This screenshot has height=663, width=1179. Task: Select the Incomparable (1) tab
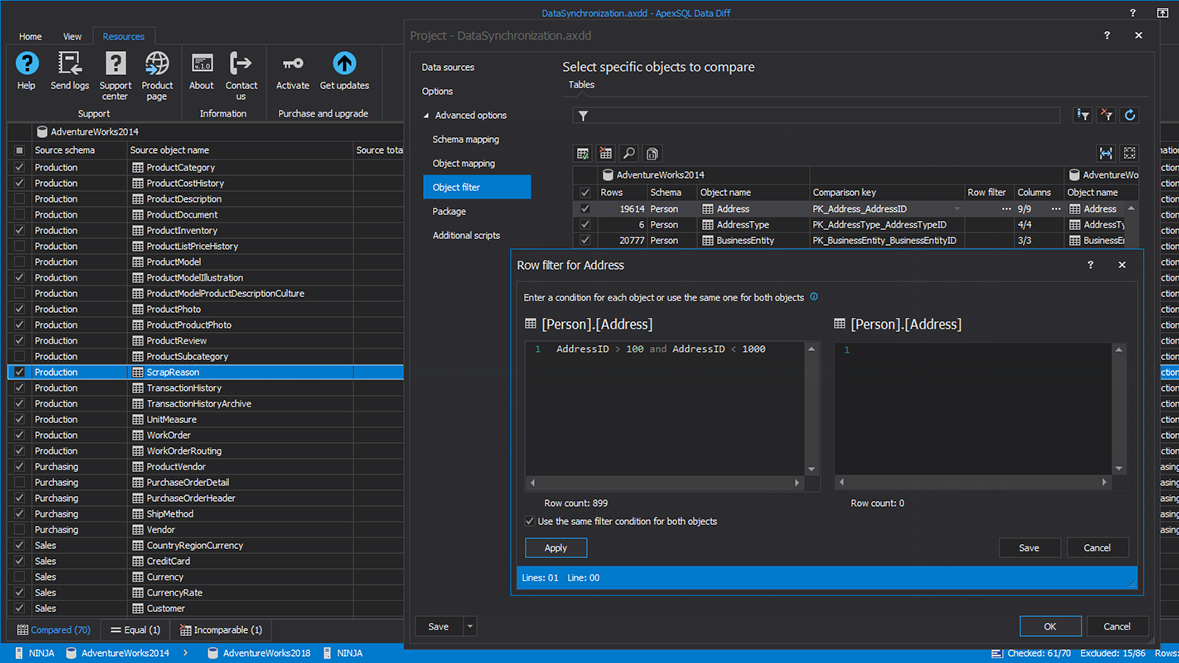pos(221,630)
